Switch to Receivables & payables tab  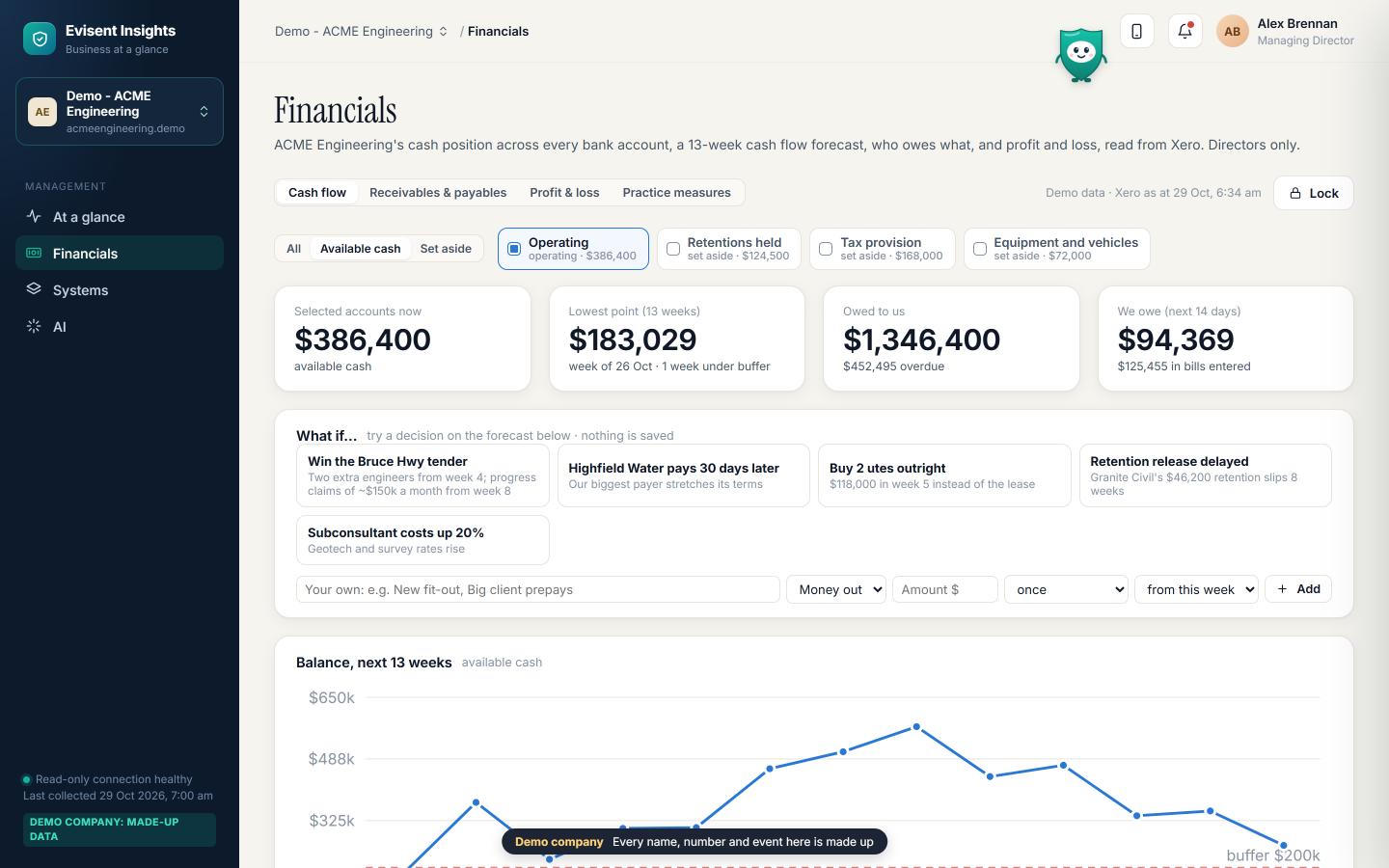point(438,193)
